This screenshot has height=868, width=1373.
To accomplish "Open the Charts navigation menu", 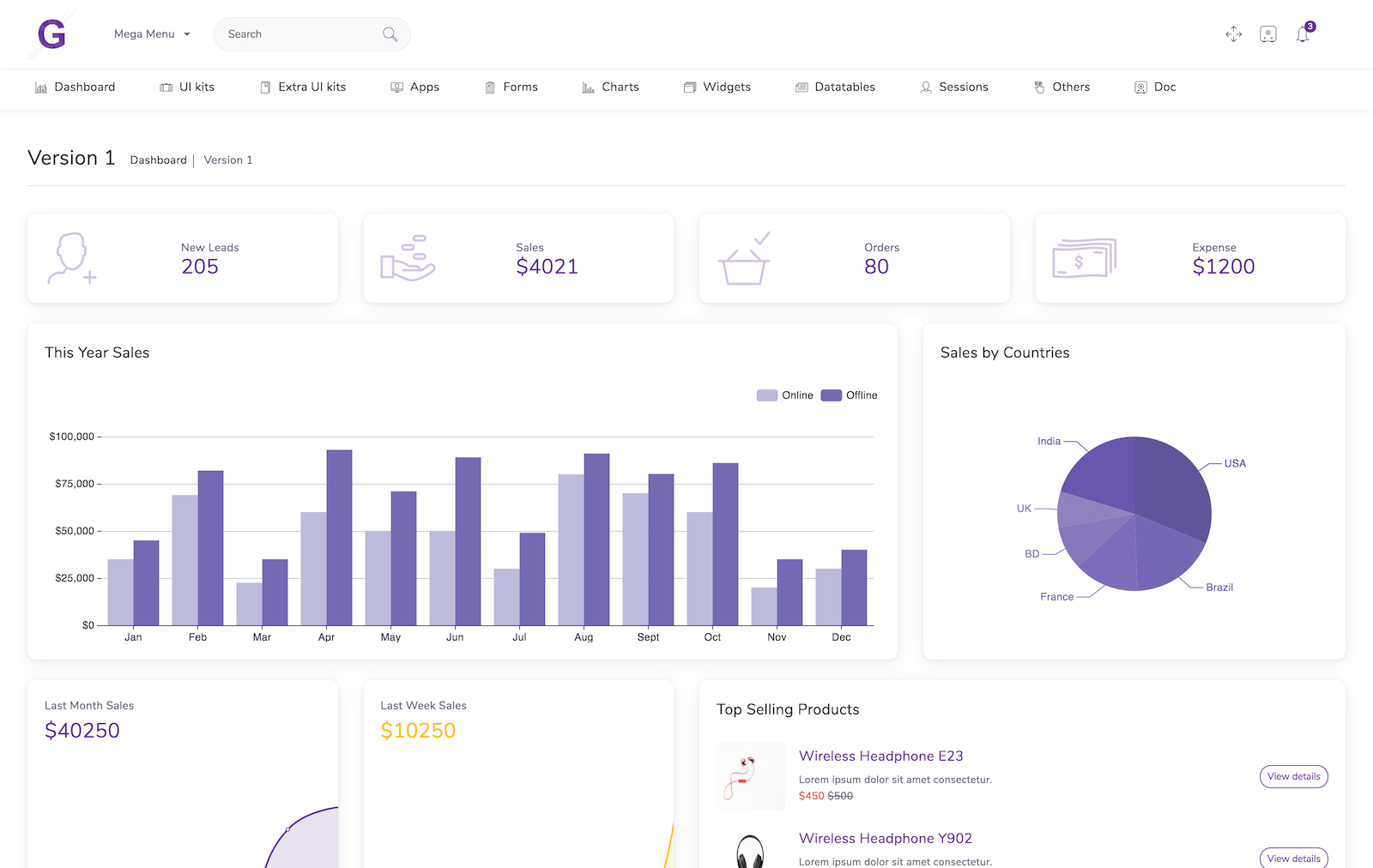I will [611, 87].
